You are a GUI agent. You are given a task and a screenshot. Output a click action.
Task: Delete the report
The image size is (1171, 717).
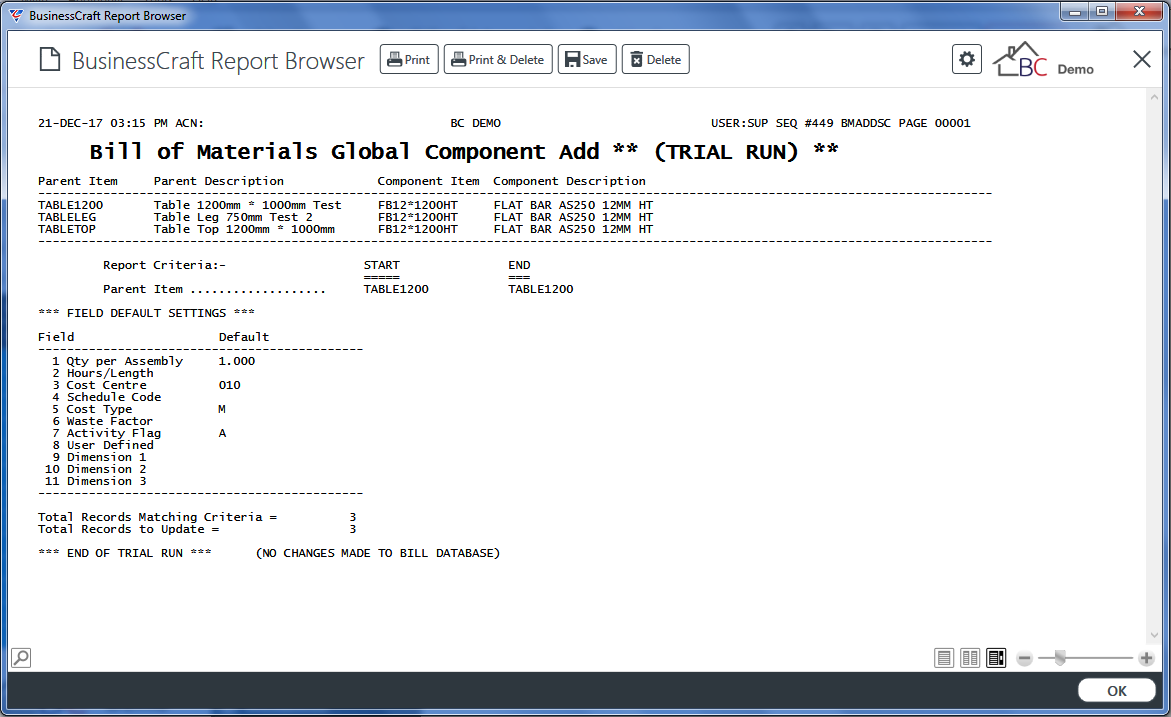pyautogui.click(x=656, y=60)
